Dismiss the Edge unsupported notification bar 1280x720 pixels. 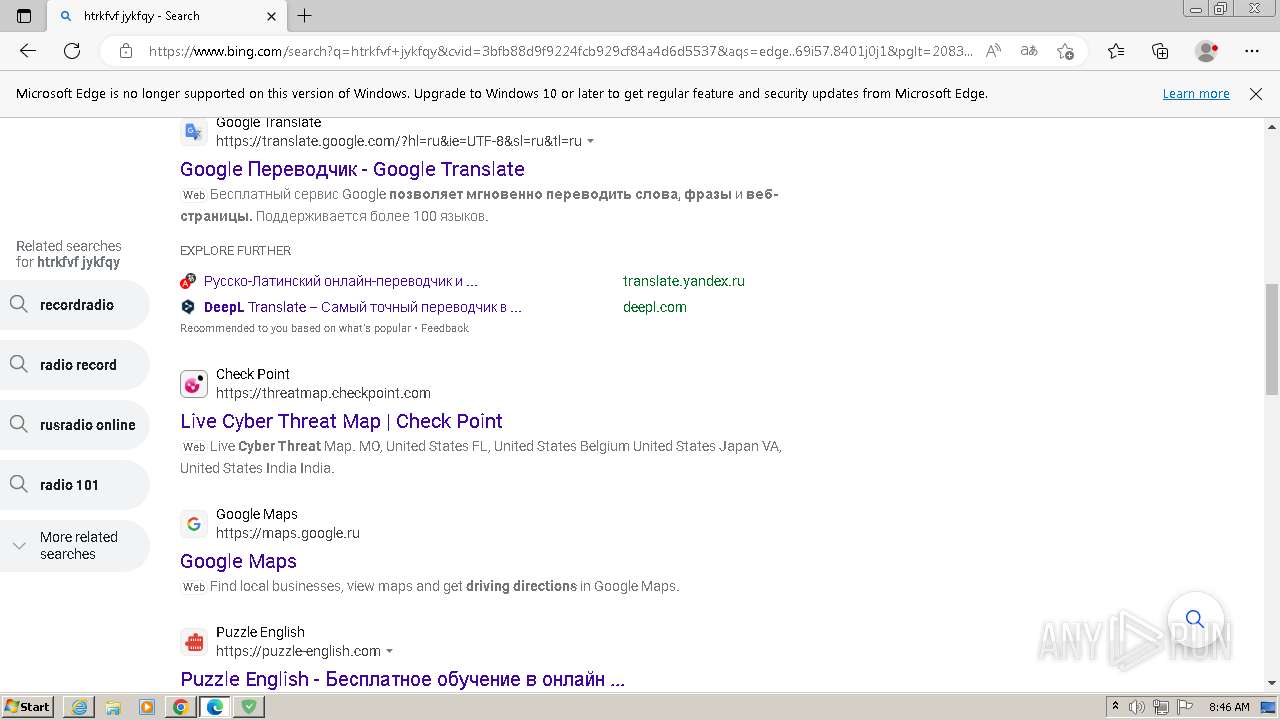pos(1256,94)
